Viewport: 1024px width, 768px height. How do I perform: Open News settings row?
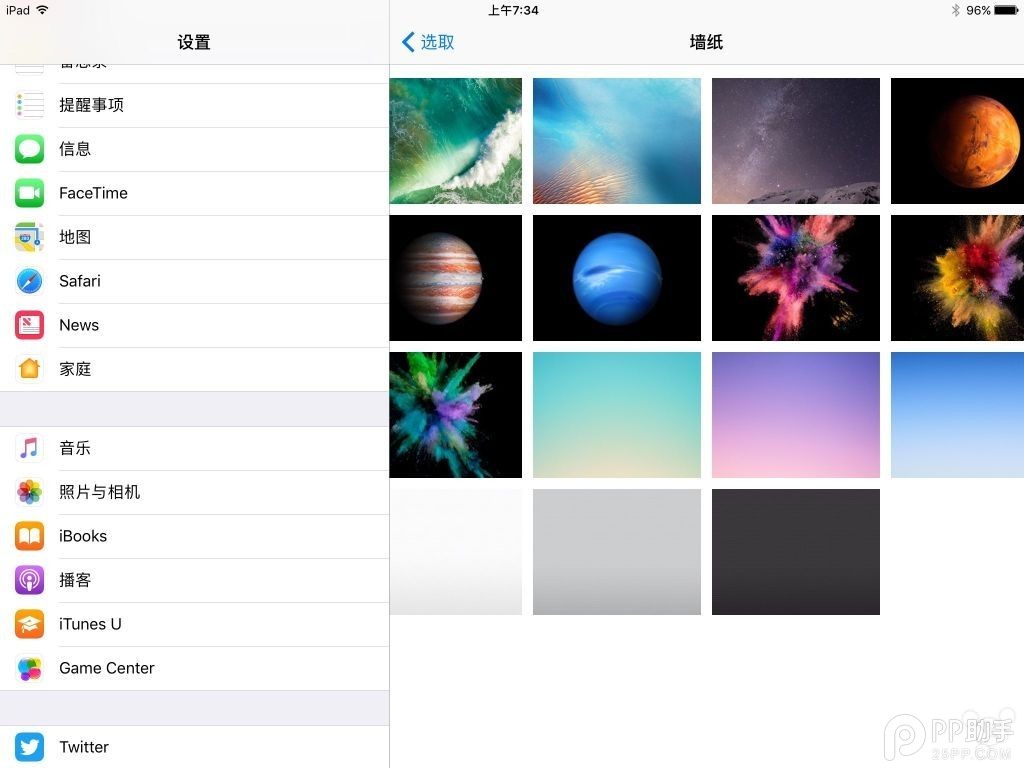coord(195,325)
